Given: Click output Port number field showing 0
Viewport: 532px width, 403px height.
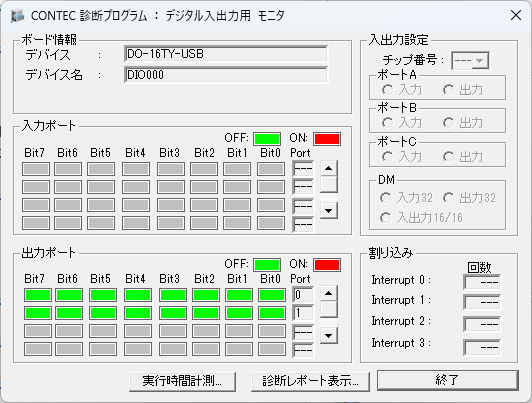Looking at the screenshot, I should [303, 295].
